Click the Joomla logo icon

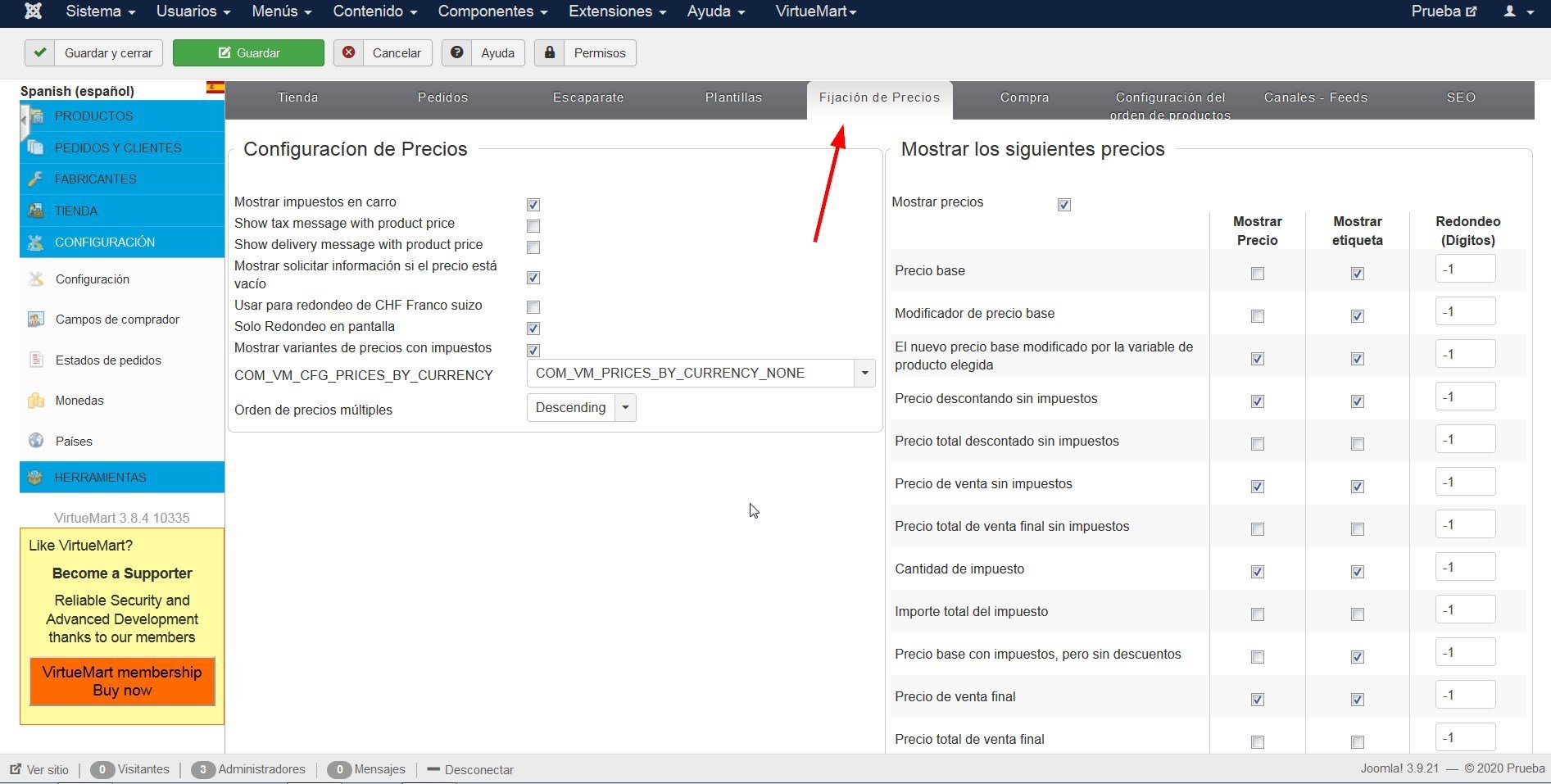click(34, 11)
